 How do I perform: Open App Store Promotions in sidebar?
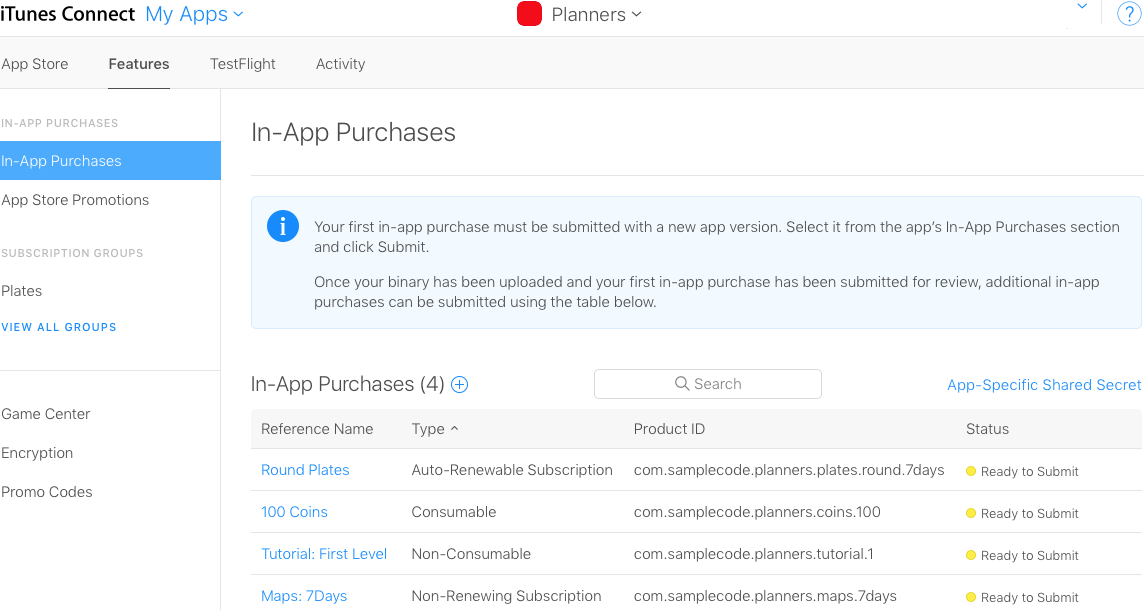pos(75,200)
